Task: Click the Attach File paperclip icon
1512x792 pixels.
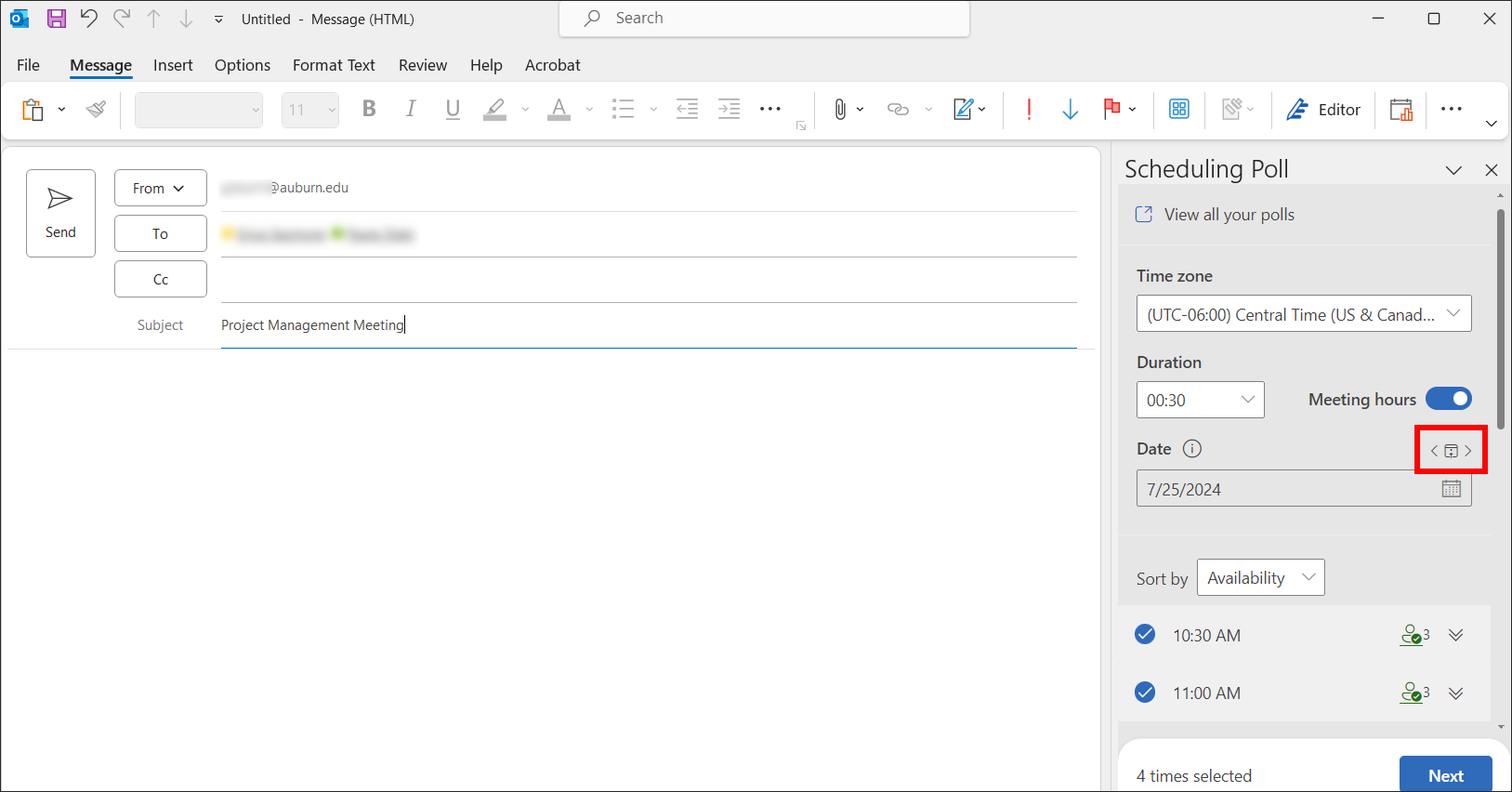Action: point(840,110)
